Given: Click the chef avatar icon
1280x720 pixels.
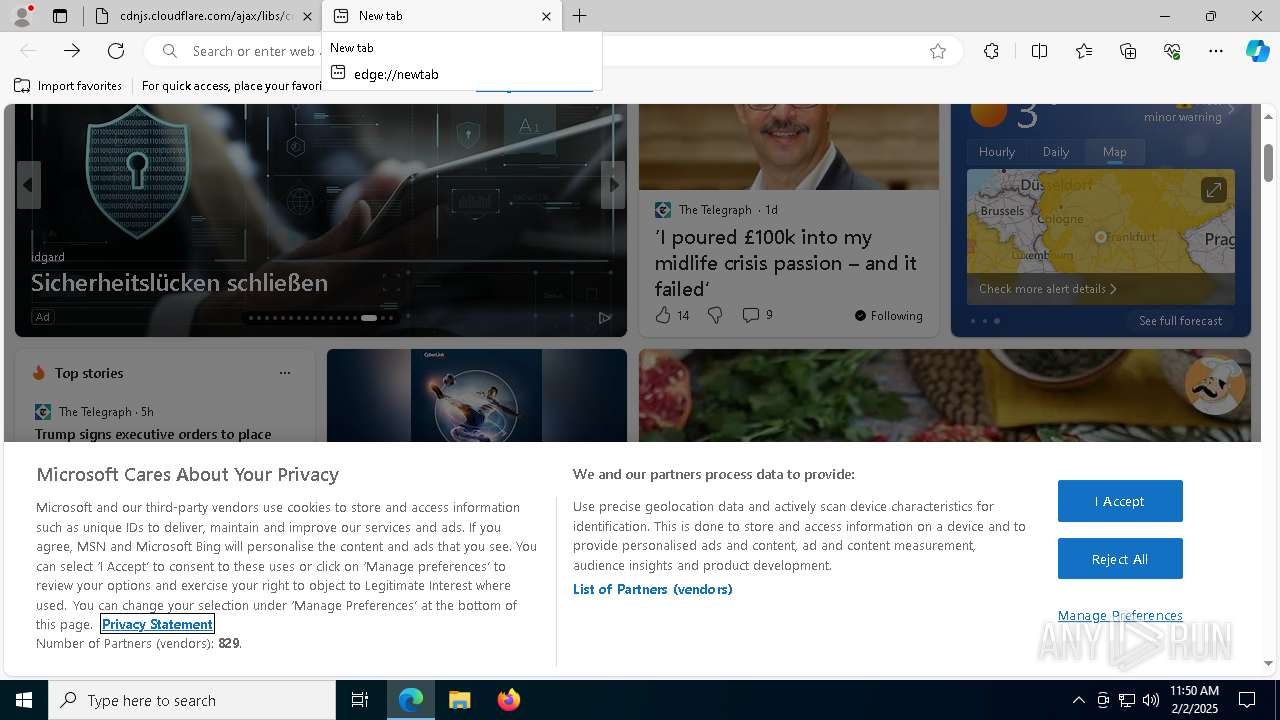Looking at the screenshot, I should [1215, 385].
